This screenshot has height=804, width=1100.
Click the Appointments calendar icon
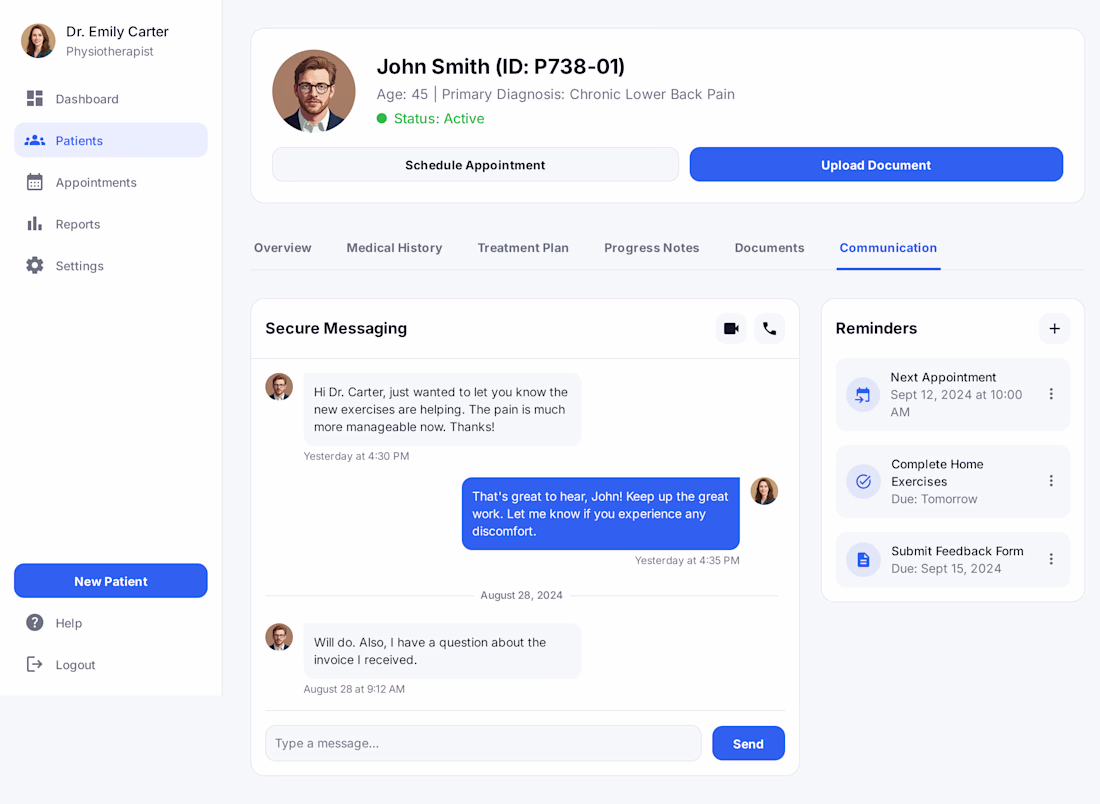(x=34, y=182)
